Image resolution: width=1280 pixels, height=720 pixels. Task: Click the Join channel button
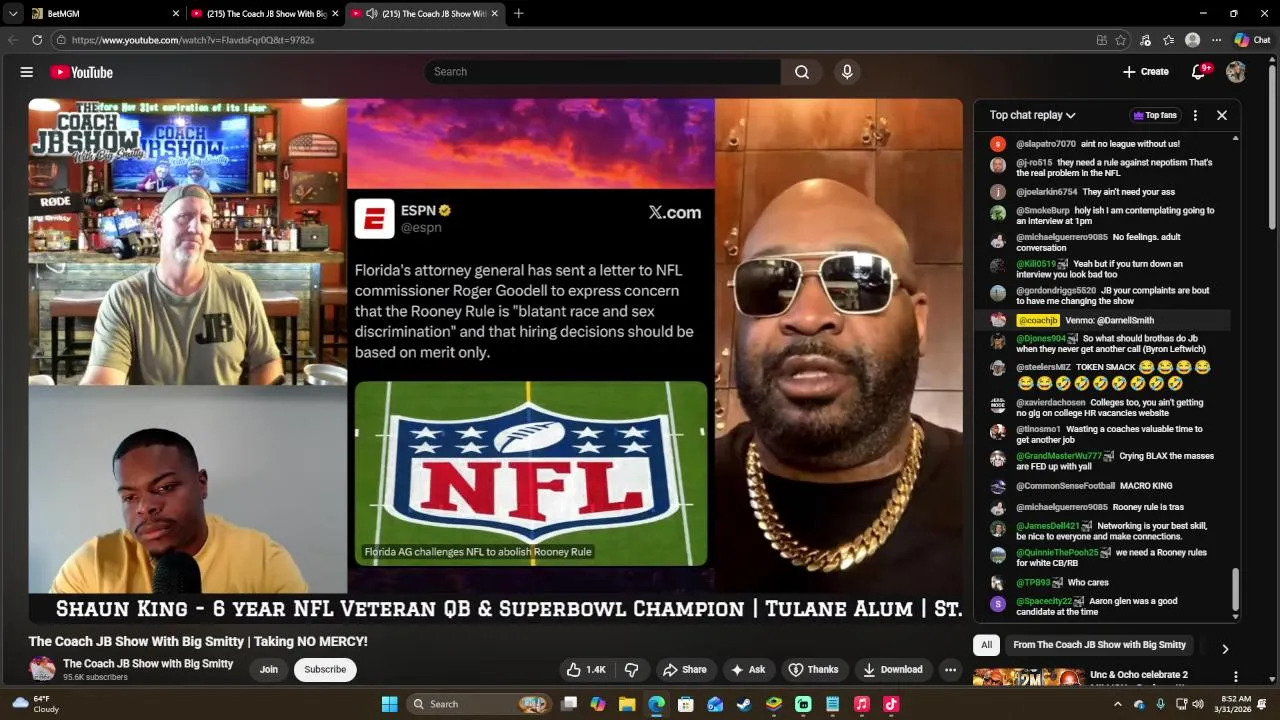[269, 670]
